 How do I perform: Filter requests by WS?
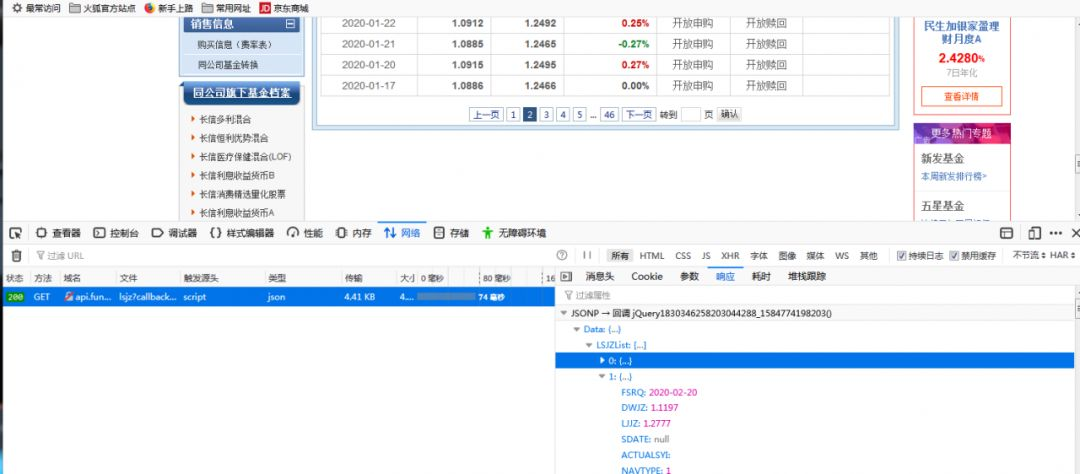[x=842, y=256]
